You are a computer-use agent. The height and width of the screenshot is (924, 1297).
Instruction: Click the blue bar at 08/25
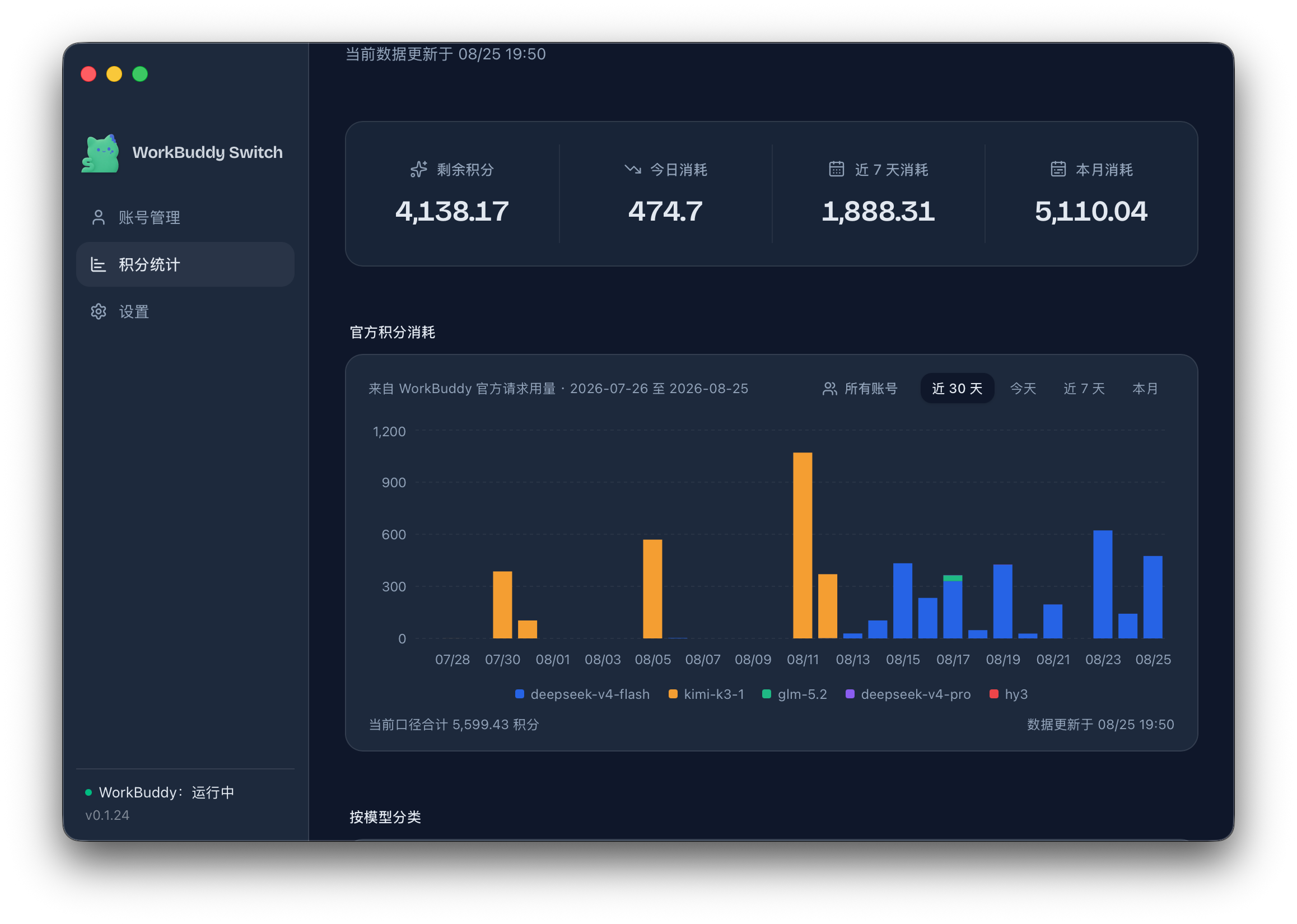click(1154, 598)
